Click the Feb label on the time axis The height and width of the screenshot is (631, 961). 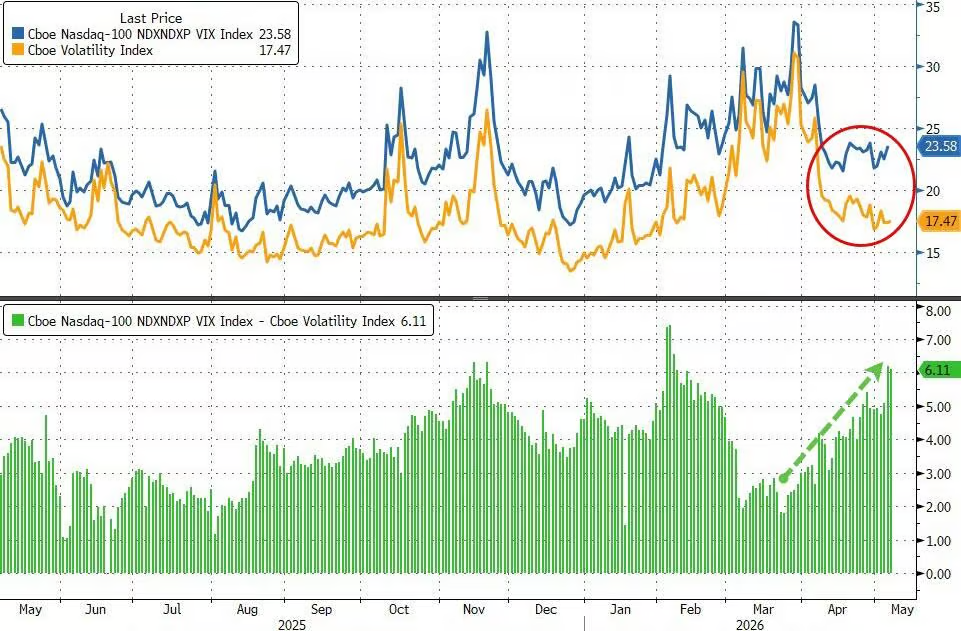click(x=690, y=610)
